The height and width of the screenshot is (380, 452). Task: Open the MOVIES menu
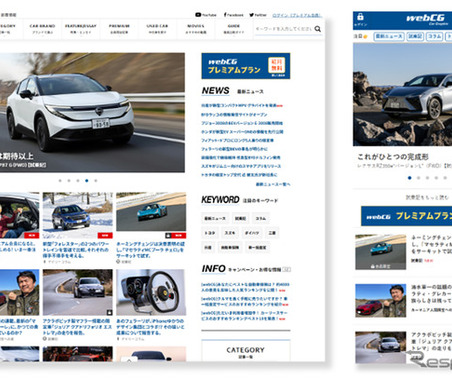(x=196, y=29)
